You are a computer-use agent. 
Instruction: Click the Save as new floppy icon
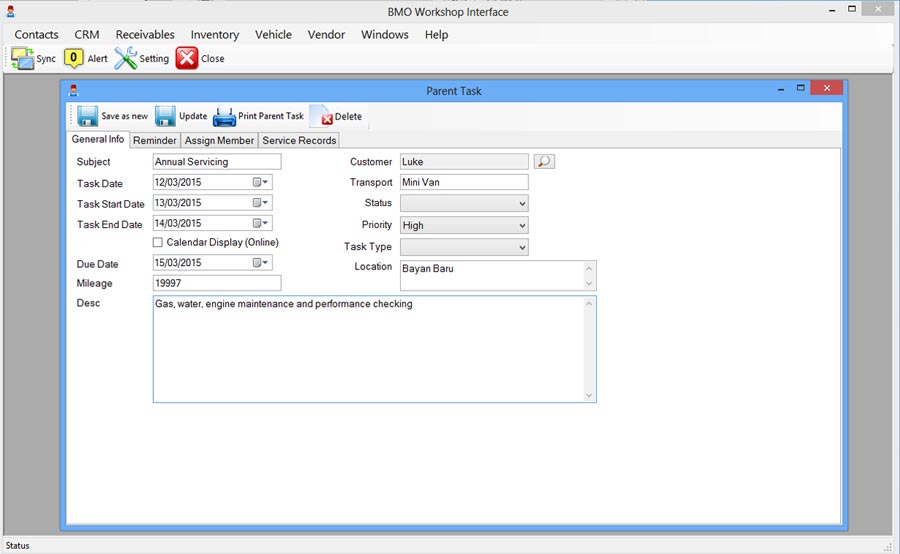87,116
